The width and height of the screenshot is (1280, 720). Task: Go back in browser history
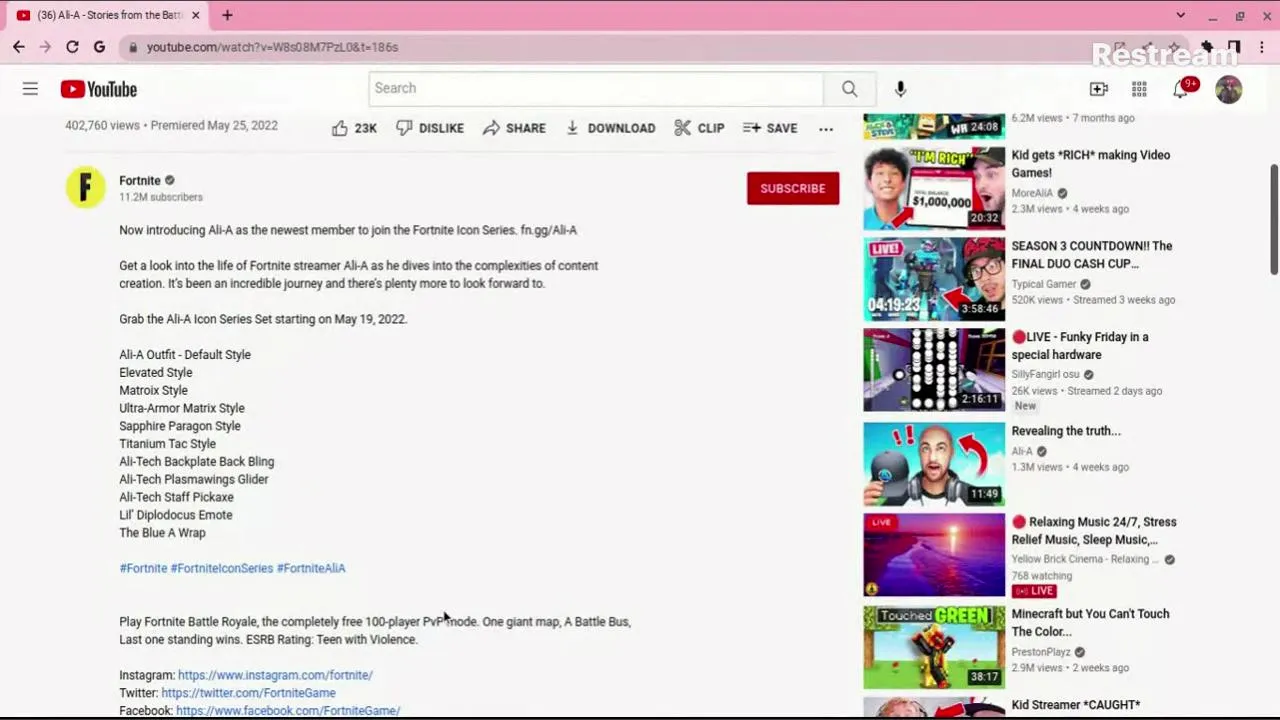point(19,47)
